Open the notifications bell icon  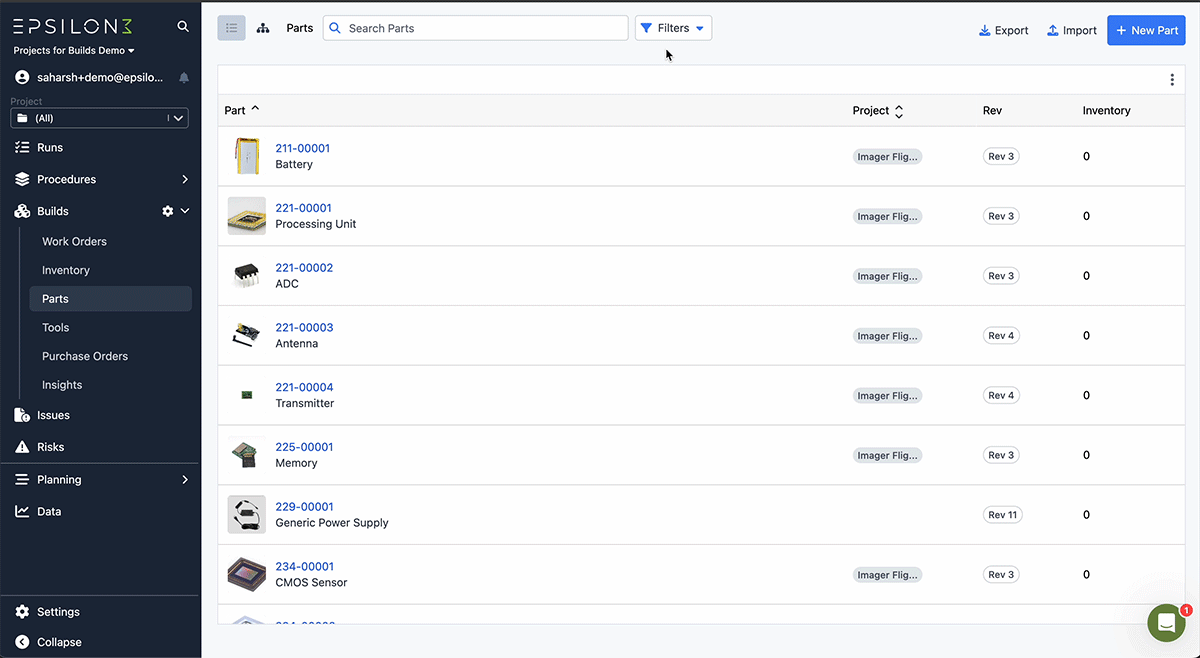click(x=184, y=77)
